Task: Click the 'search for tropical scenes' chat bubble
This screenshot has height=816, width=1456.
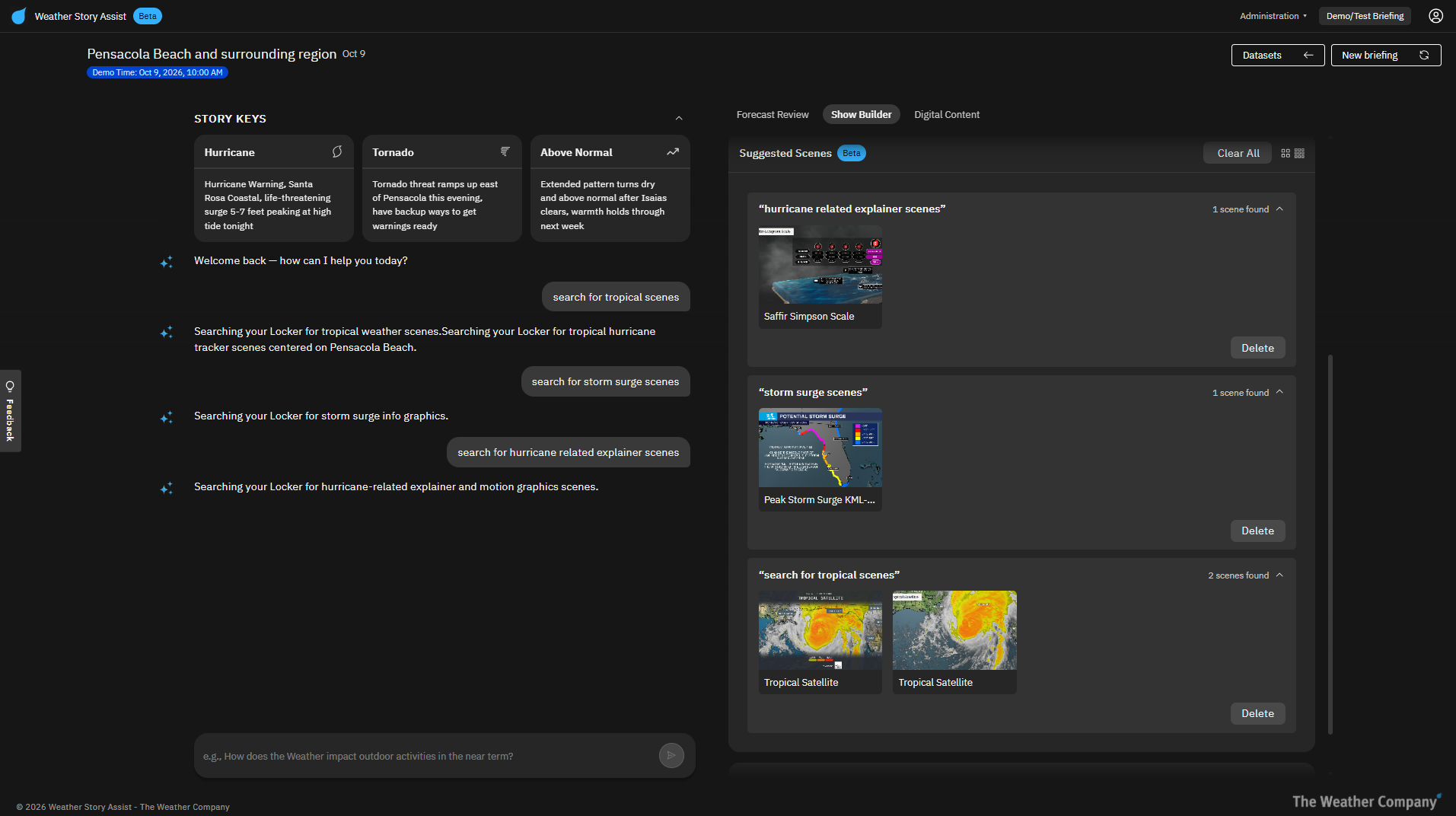Action: (616, 297)
